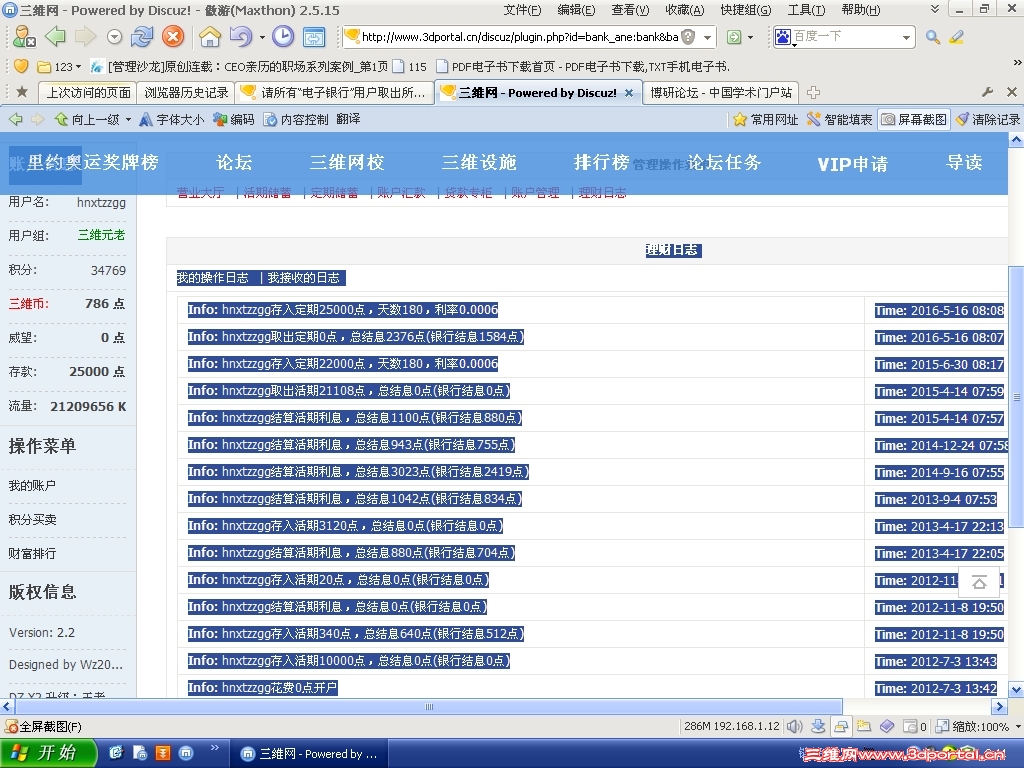Click the Windows Start button
Image resolution: width=1024 pixels, height=768 pixels.
(x=48, y=753)
